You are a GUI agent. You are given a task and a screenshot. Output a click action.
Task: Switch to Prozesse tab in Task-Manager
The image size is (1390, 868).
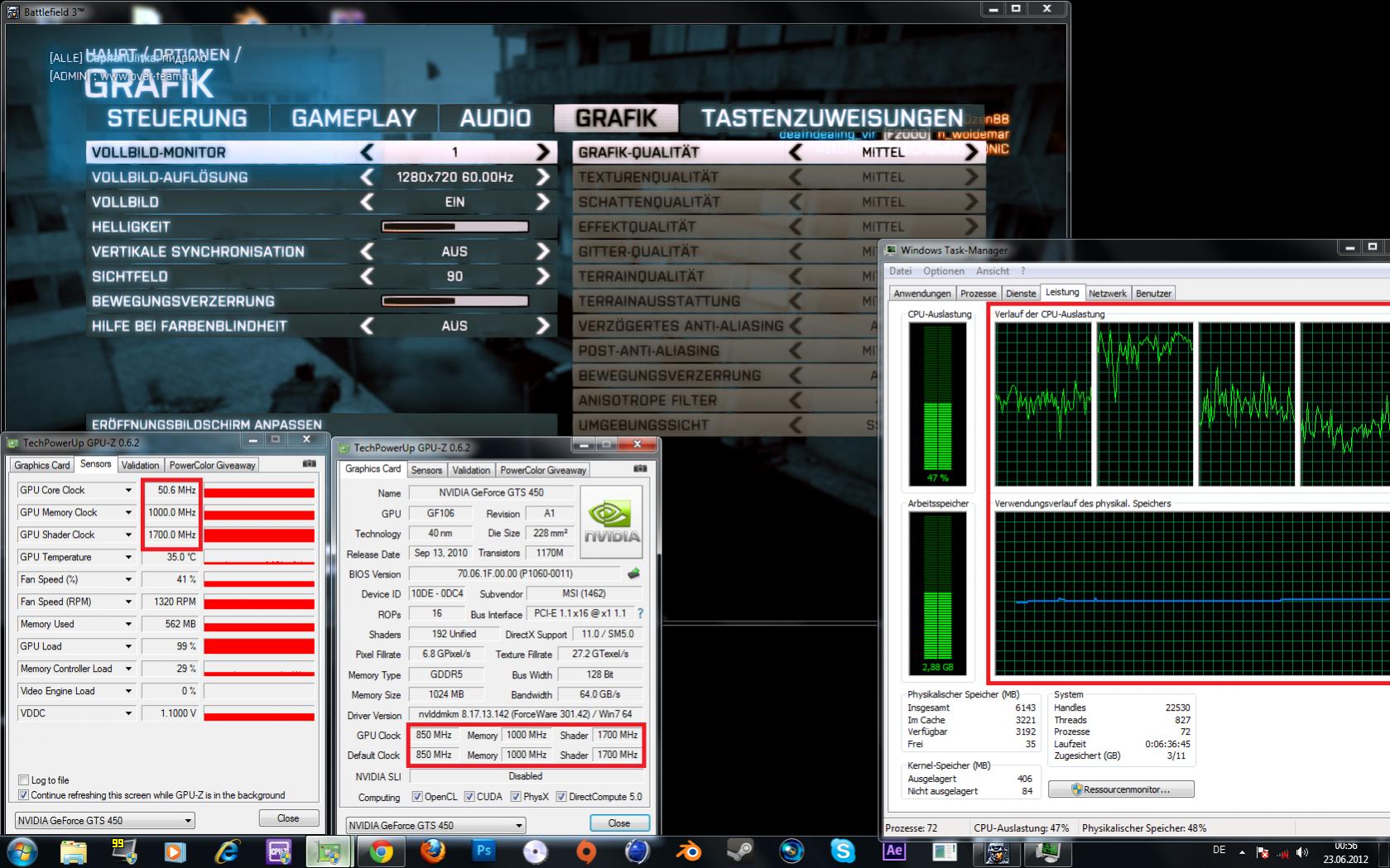978,294
